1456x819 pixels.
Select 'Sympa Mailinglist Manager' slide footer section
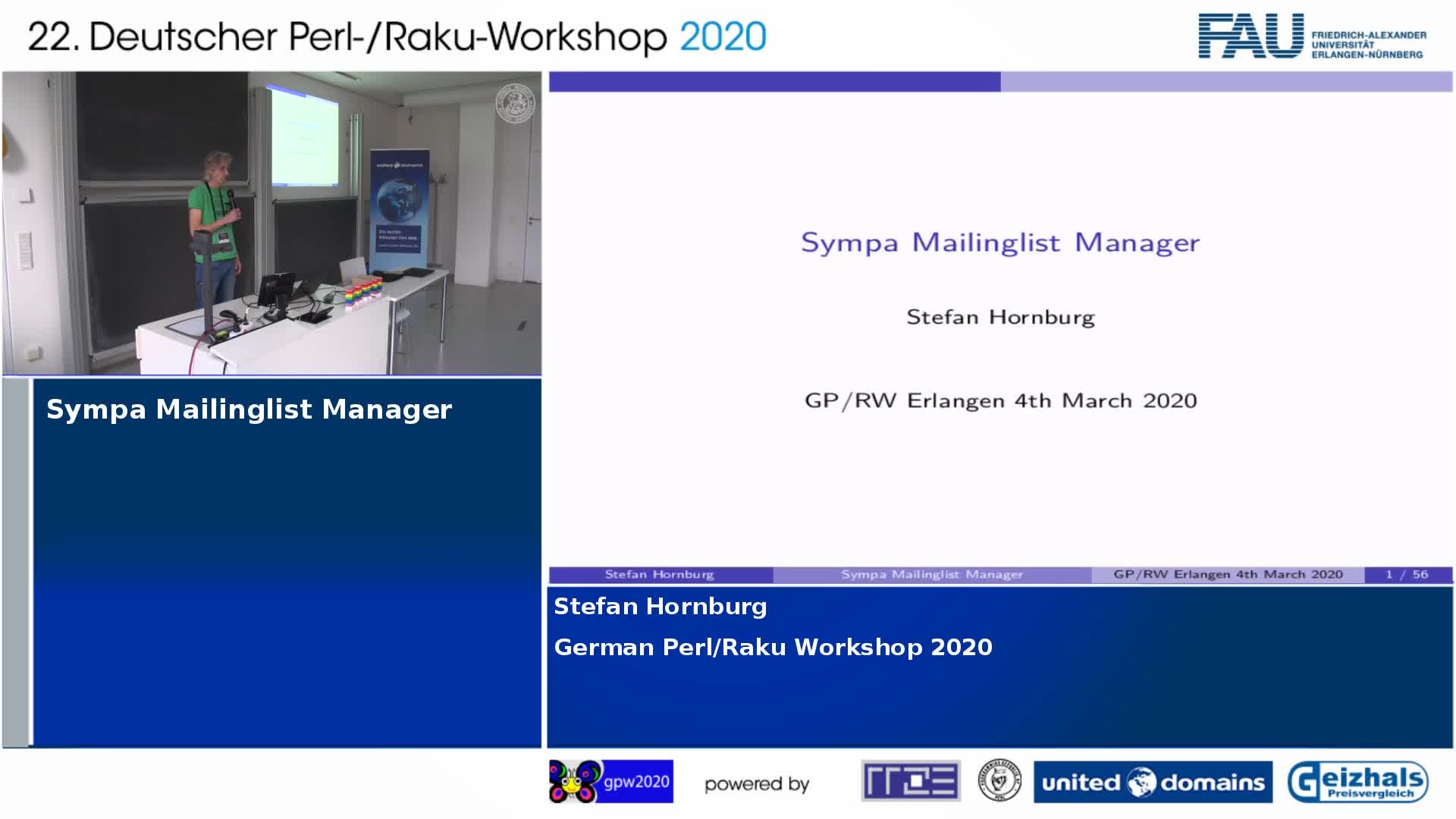(932, 575)
